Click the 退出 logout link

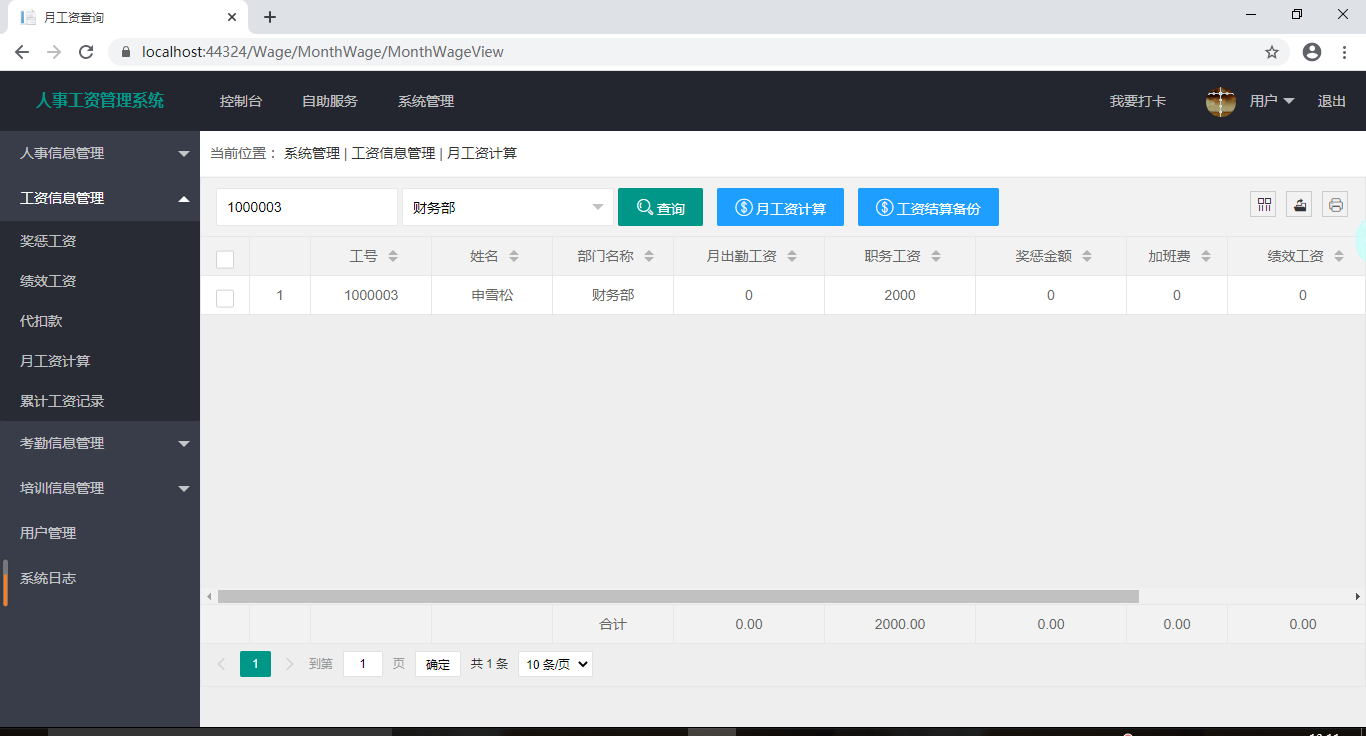point(1332,101)
